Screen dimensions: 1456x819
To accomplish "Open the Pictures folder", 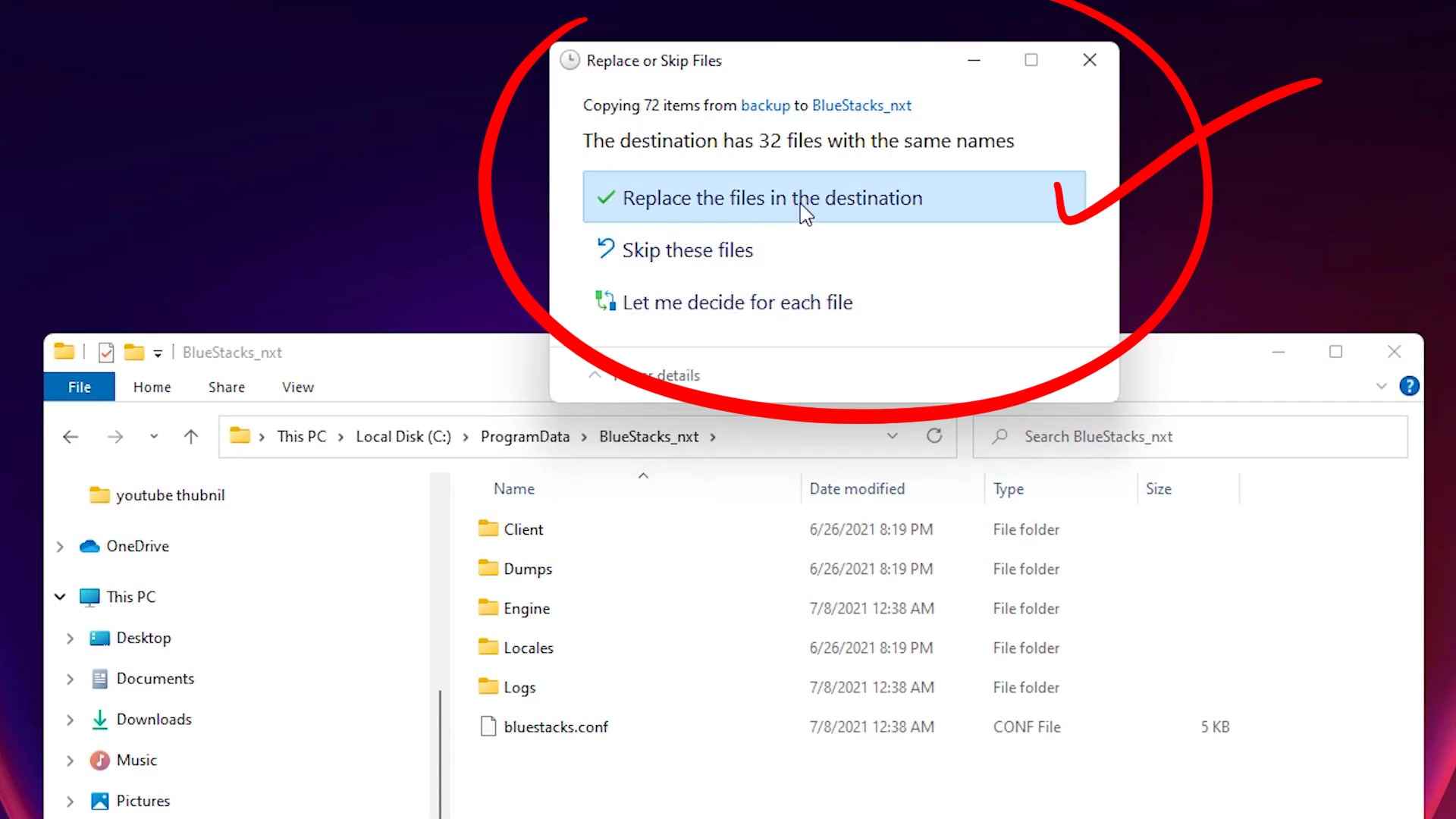I will tap(142, 800).
